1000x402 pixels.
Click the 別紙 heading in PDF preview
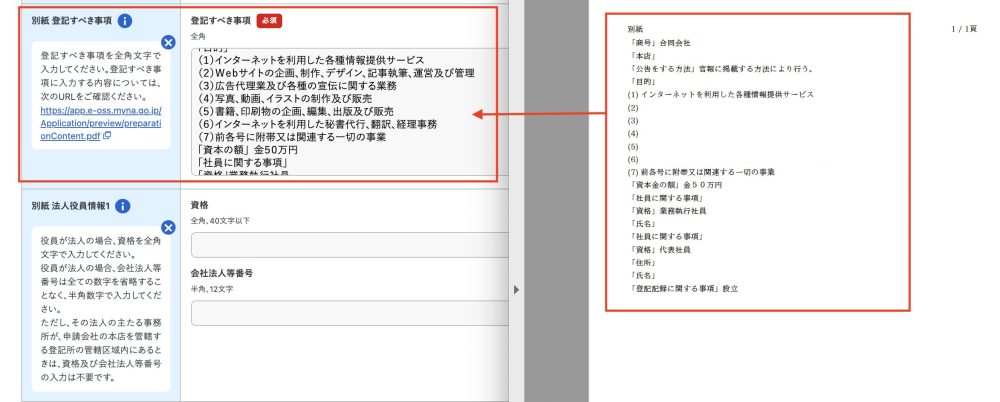(636, 31)
